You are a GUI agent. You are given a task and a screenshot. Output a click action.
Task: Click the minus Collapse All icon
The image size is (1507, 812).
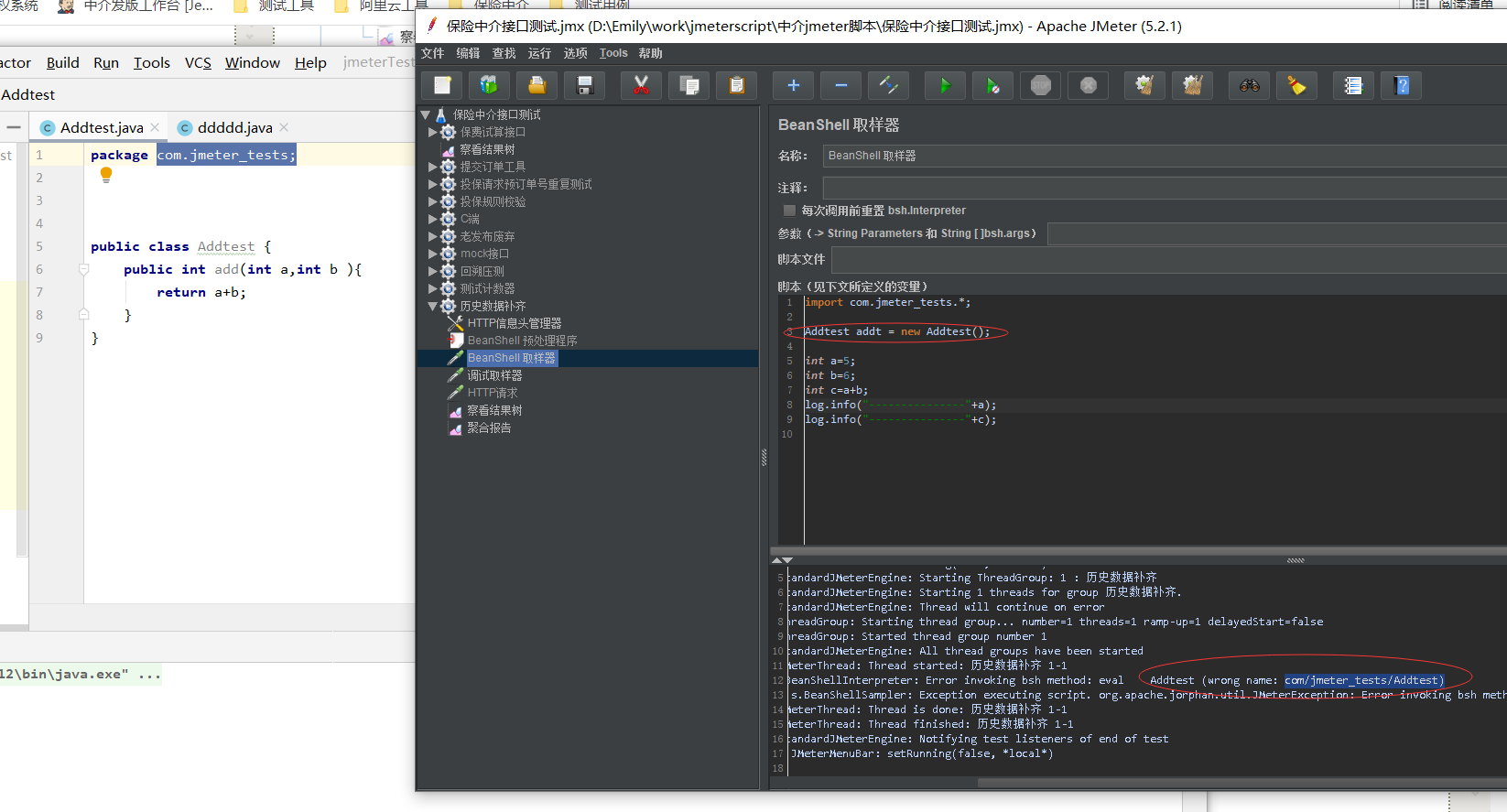click(841, 85)
